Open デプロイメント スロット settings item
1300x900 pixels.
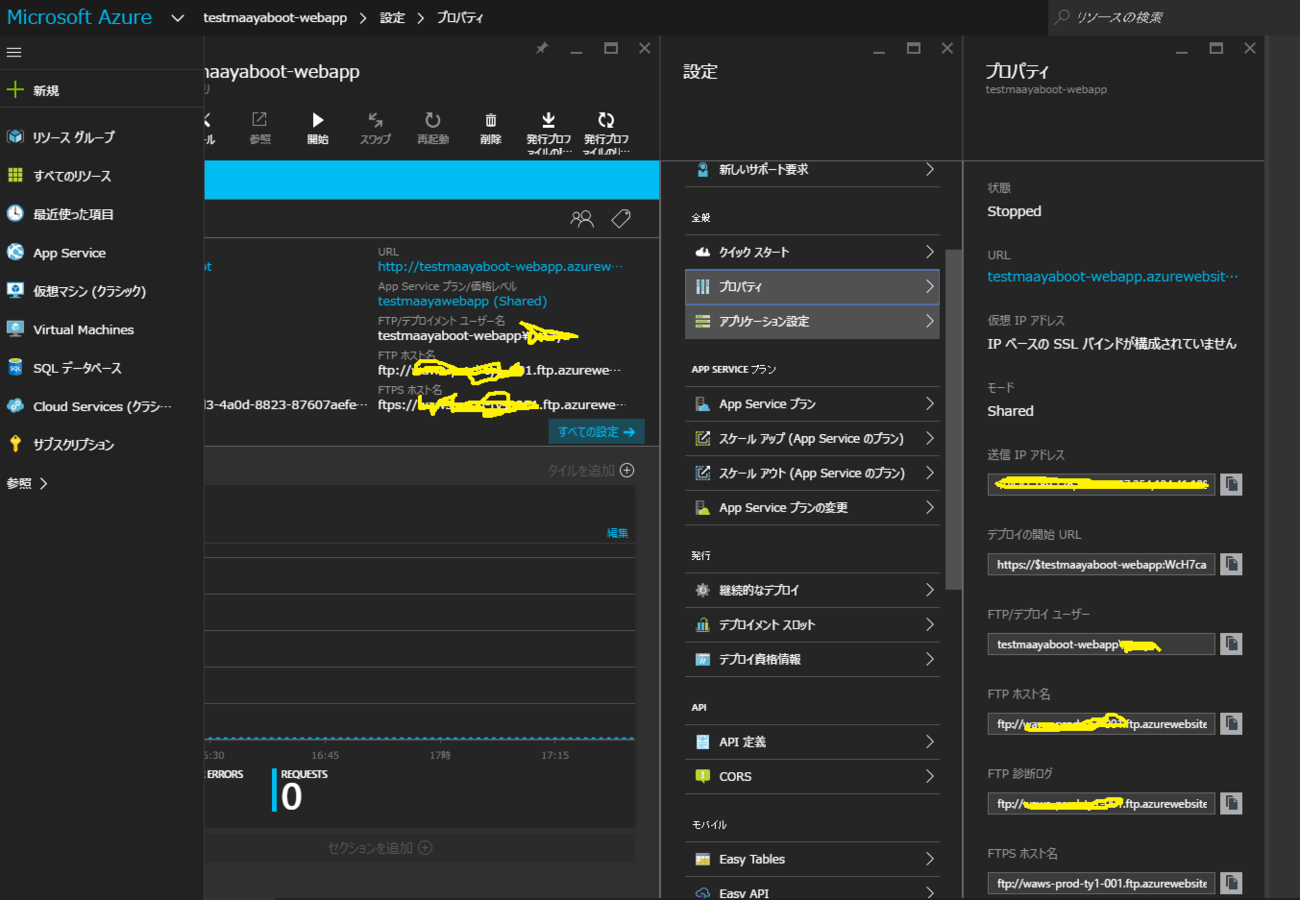point(812,625)
